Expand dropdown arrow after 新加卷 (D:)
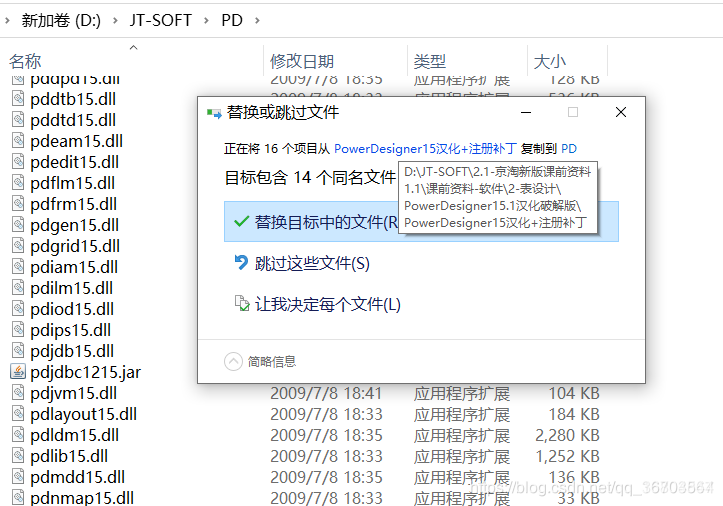723x506 pixels. click(115, 20)
